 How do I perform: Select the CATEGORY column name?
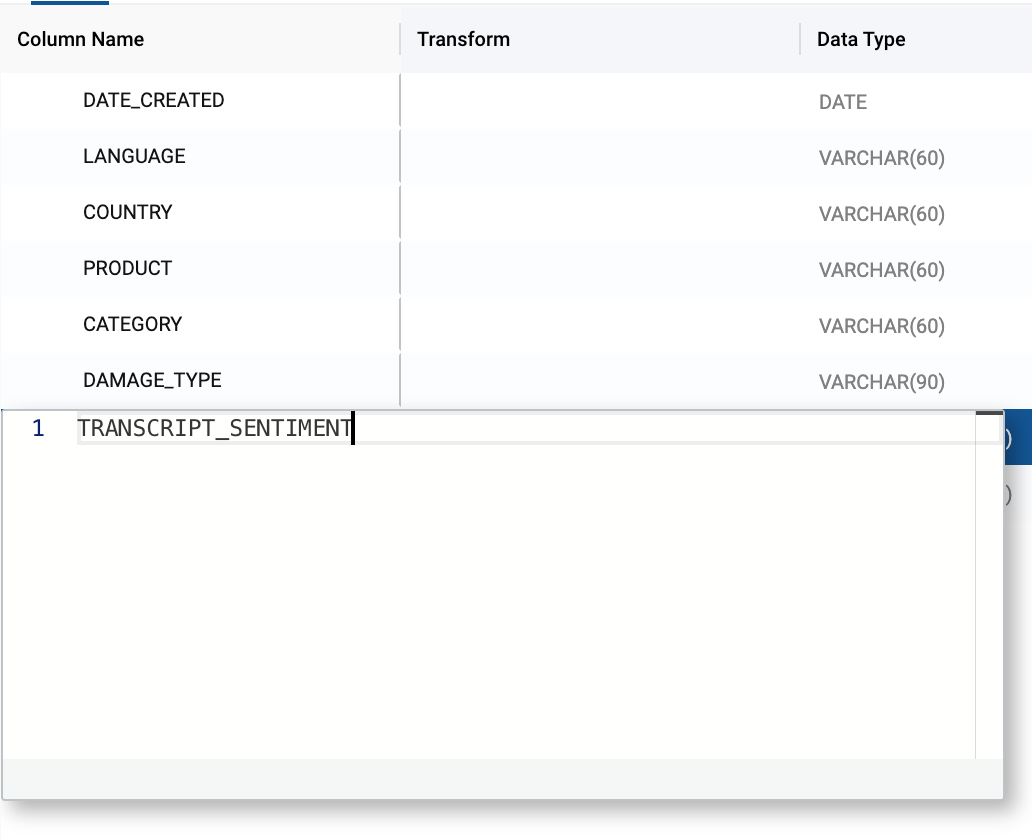tap(133, 324)
